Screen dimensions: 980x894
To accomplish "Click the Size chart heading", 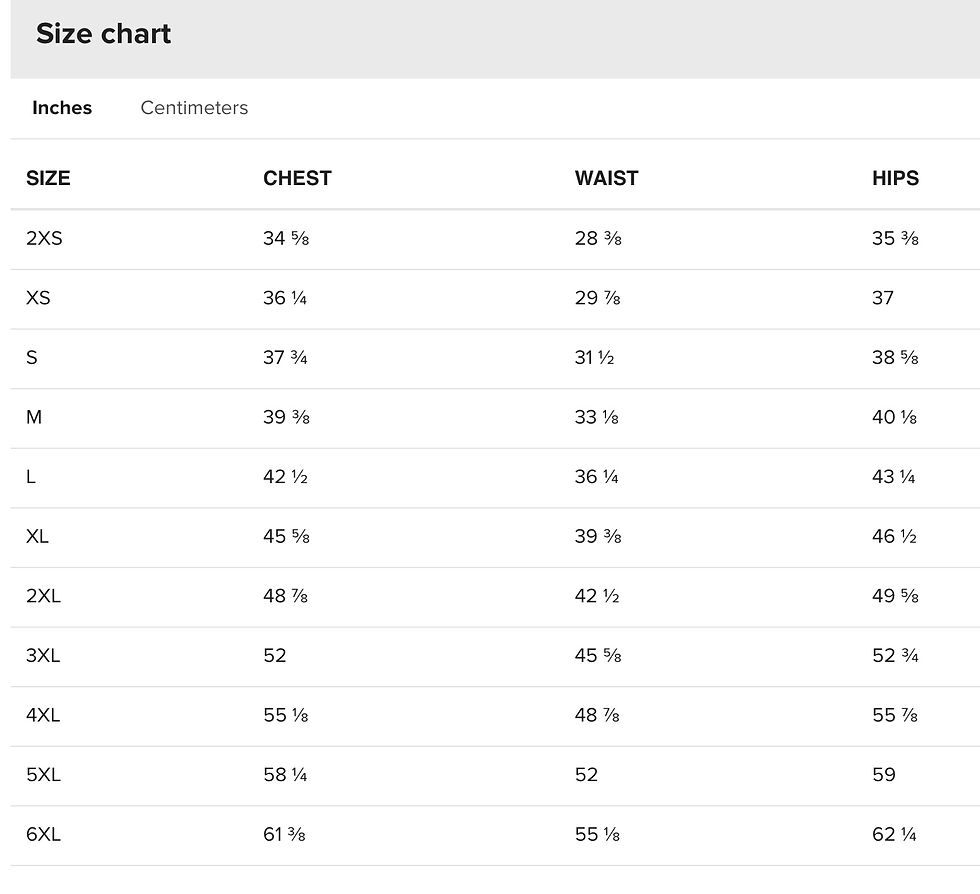I will (x=103, y=34).
